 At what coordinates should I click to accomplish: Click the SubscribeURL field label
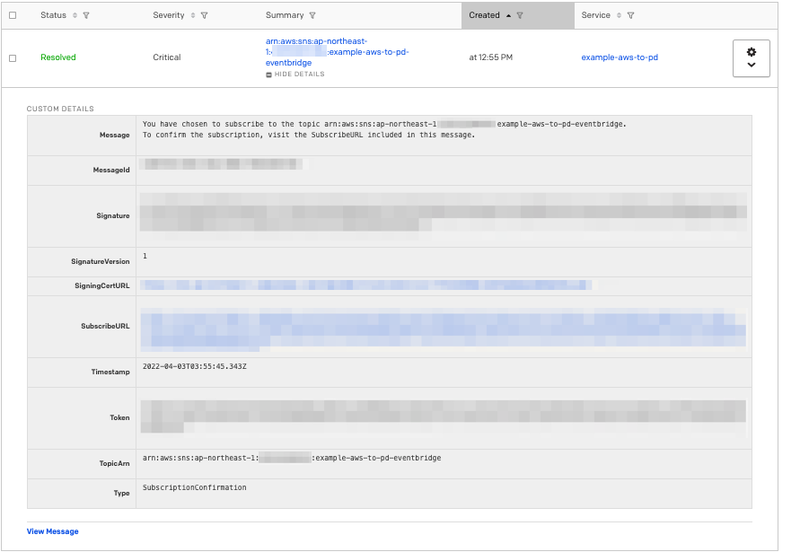[x=106, y=326]
